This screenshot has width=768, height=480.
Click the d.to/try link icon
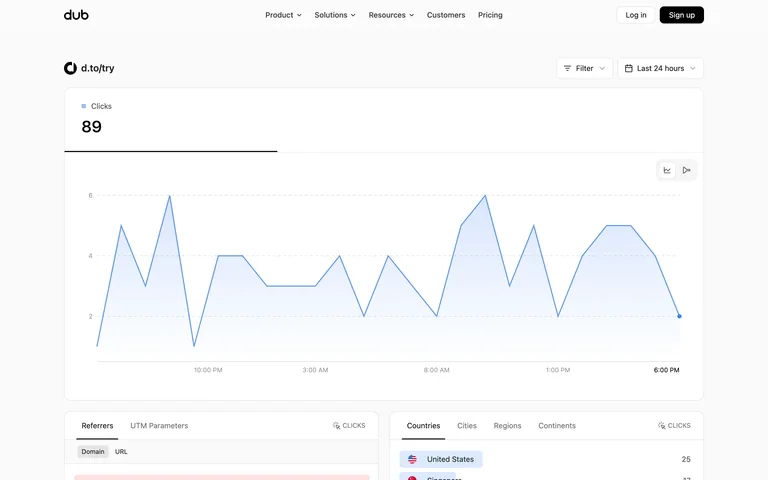click(70, 68)
